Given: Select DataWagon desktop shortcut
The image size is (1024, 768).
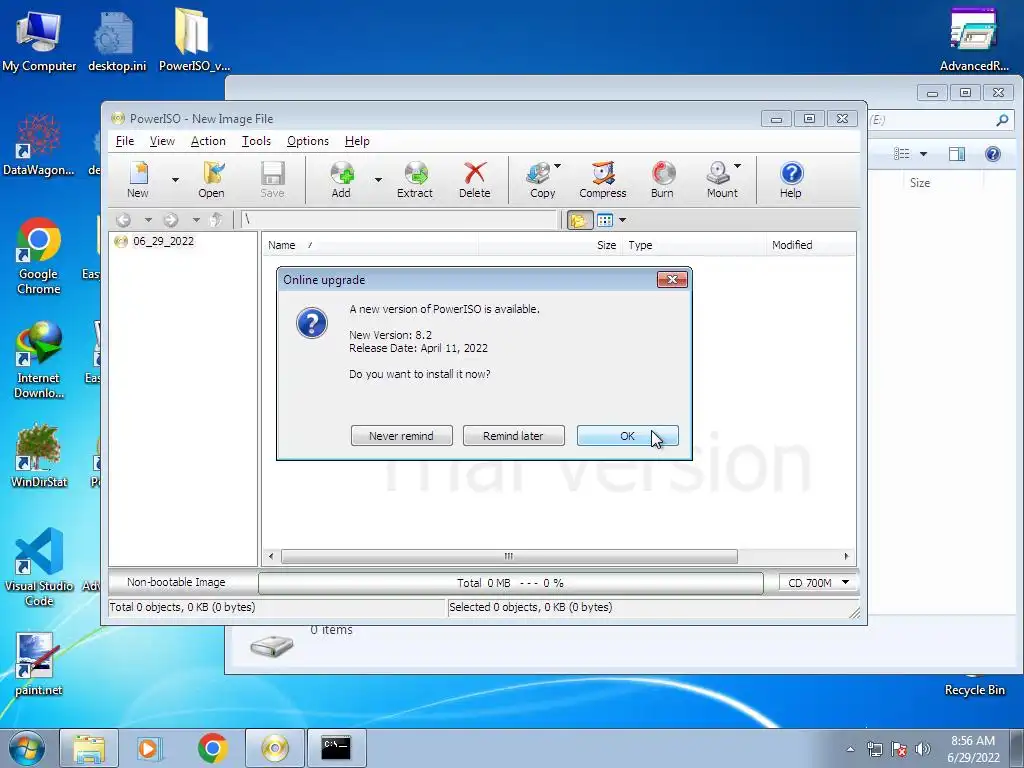Looking at the screenshot, I should point(39,145).
